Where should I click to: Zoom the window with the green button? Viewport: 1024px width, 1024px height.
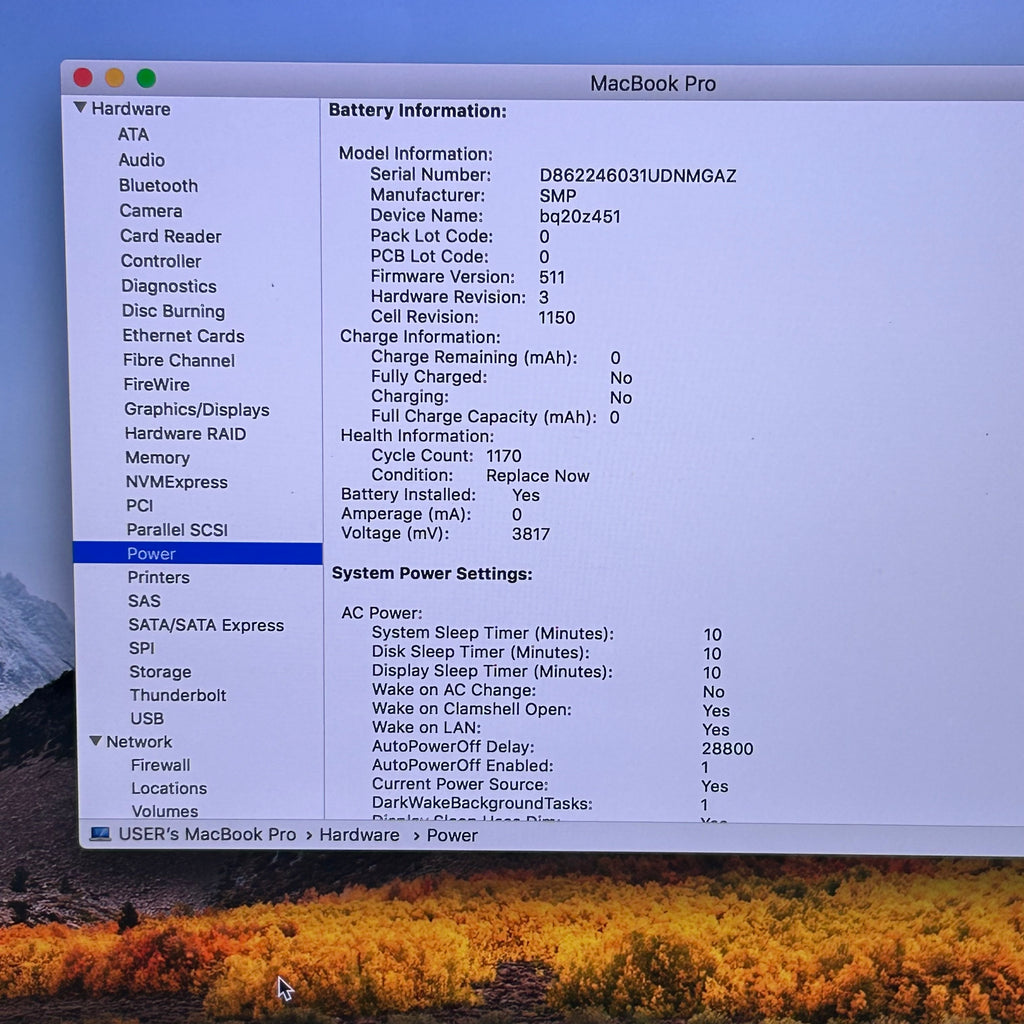(x=146, y=78)
